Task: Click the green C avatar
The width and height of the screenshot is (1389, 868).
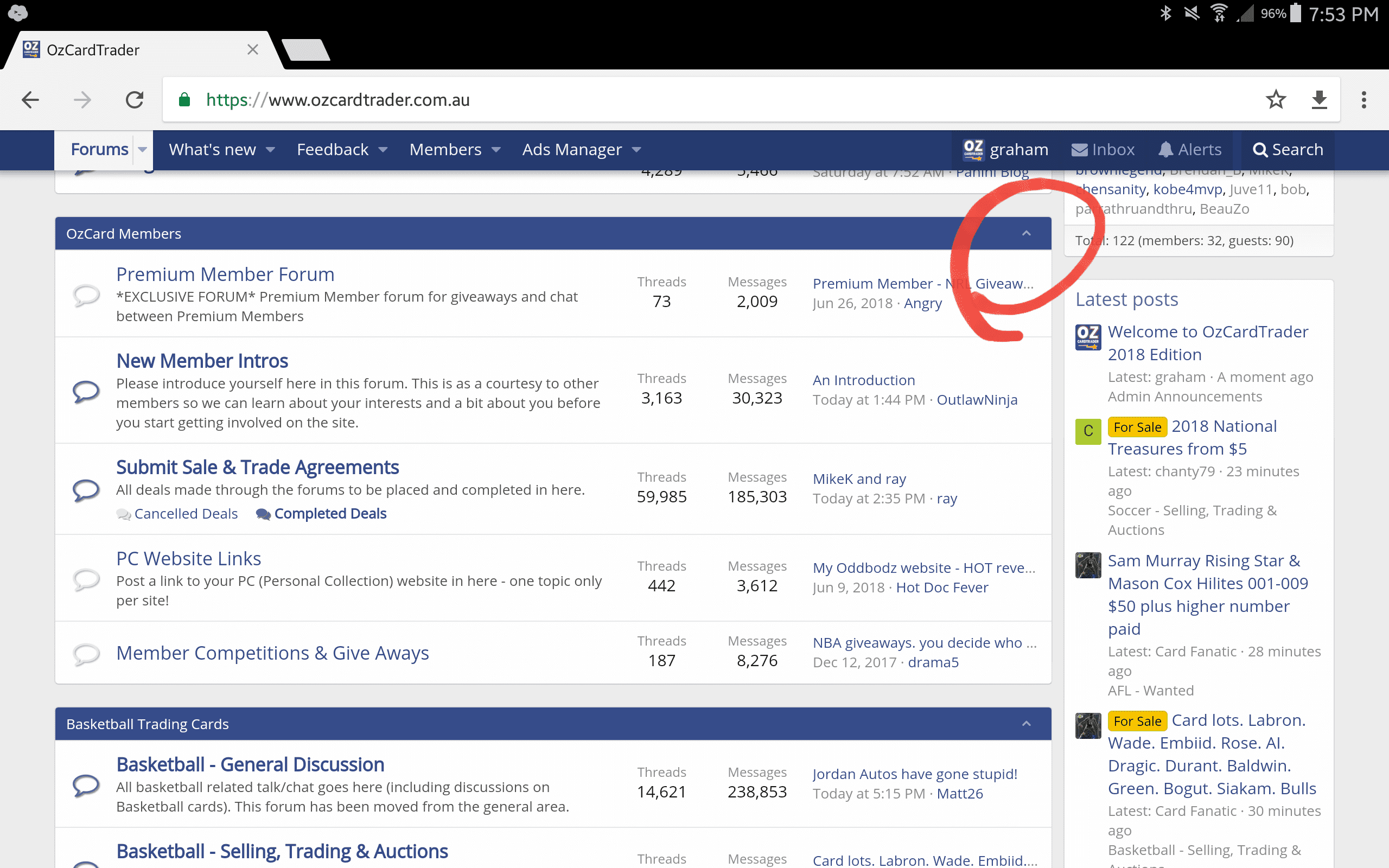Action: (x=1088, y=431)
